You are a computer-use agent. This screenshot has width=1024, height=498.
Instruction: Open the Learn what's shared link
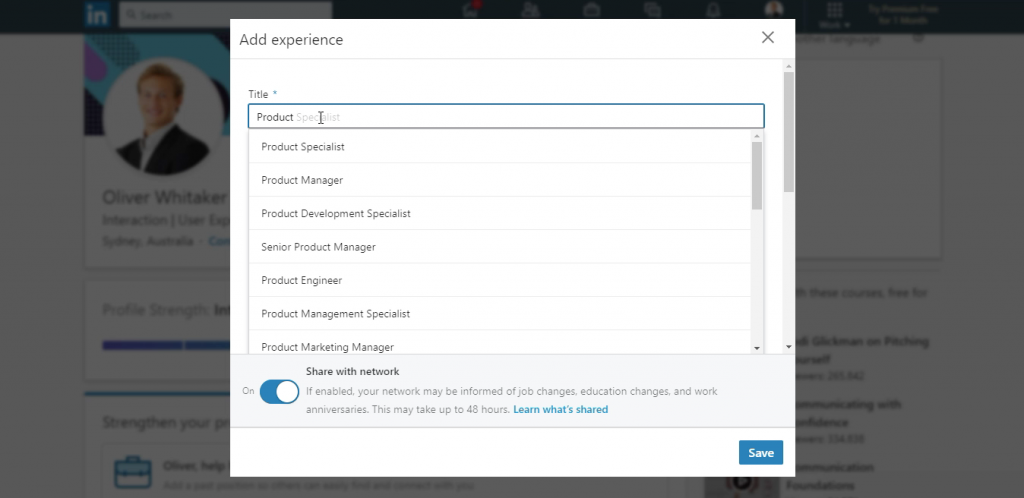tap(560, 409)
